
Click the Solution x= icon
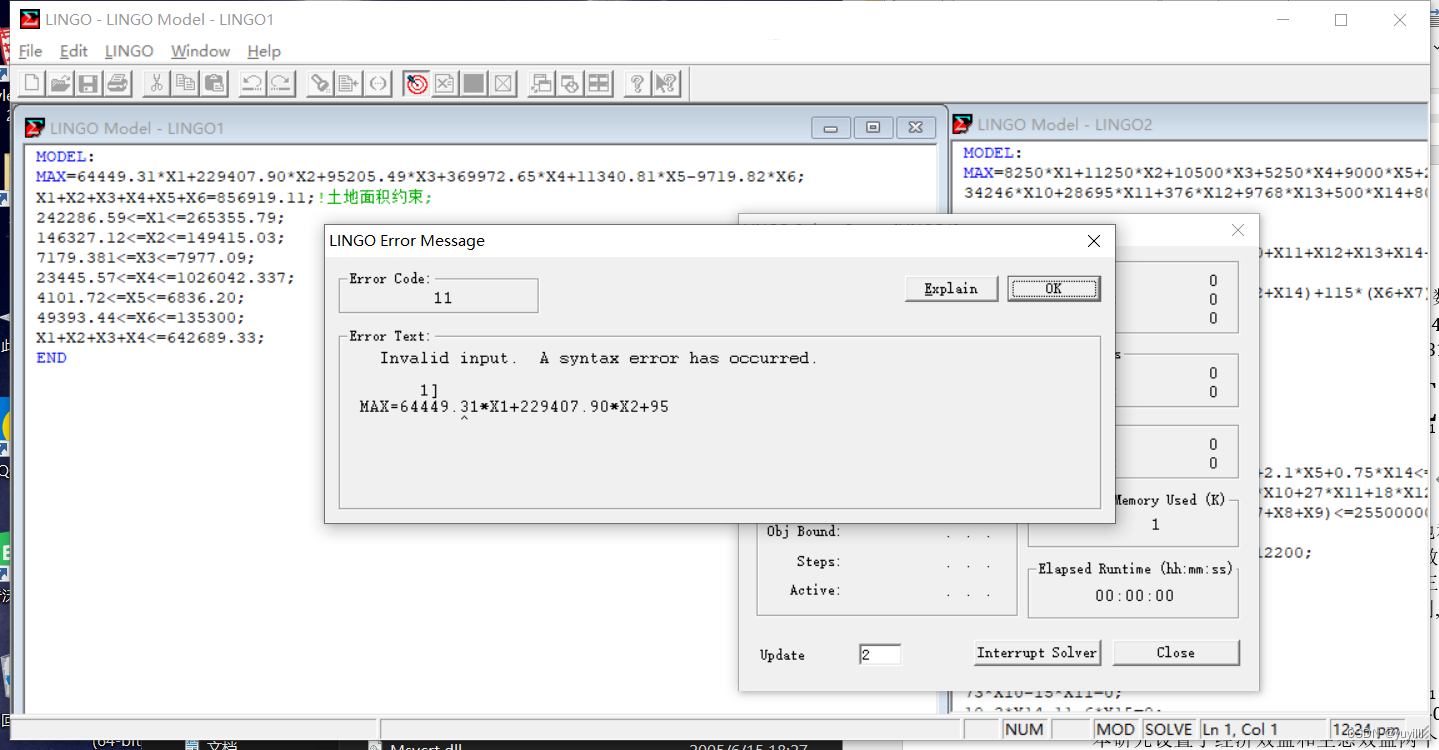445,83
